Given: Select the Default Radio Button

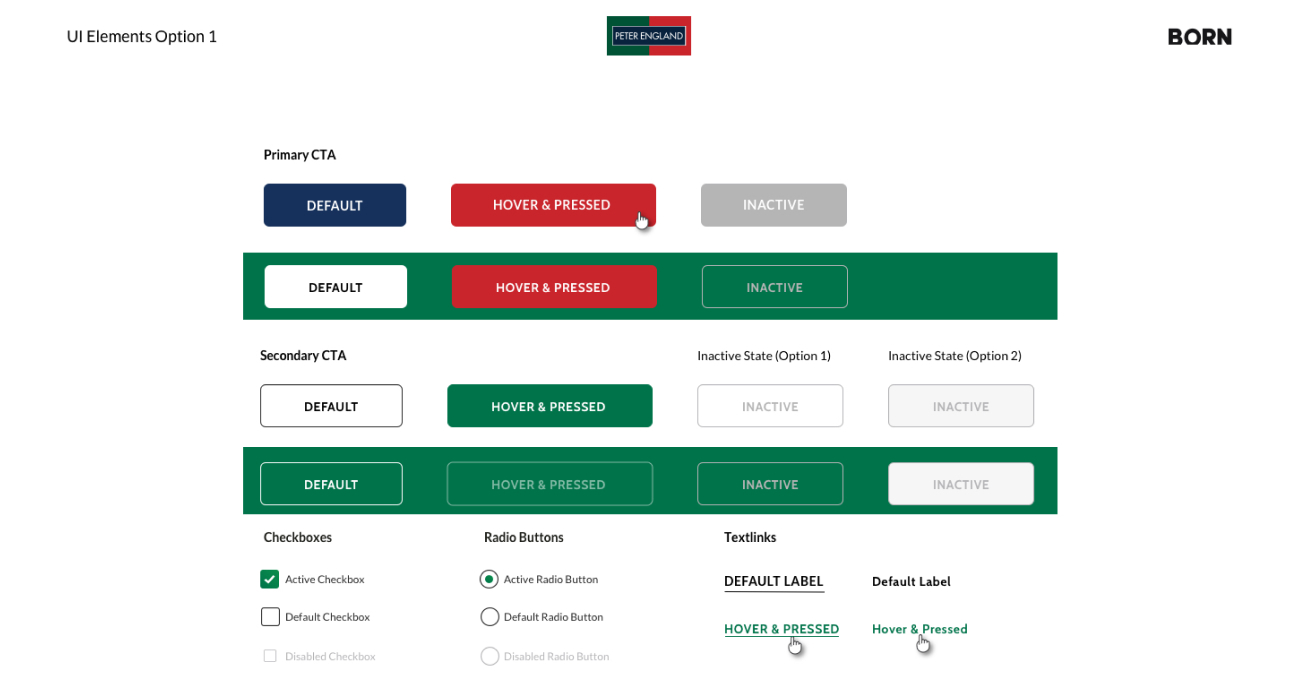Looking at the screenshot, I should tap(489, 617).
